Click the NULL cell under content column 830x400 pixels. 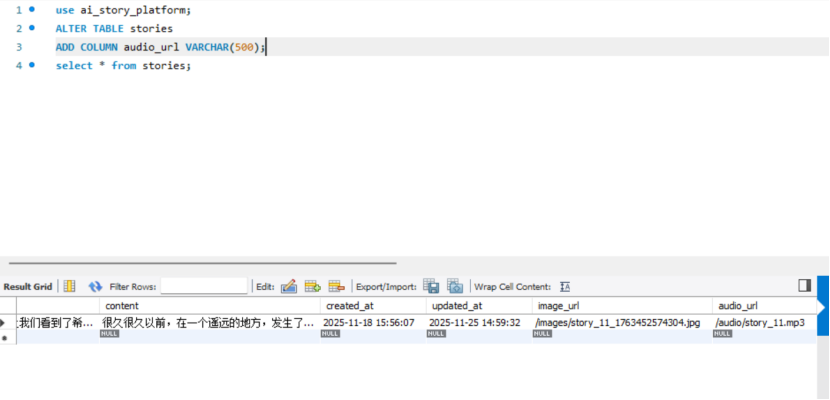tap(109, 334)
